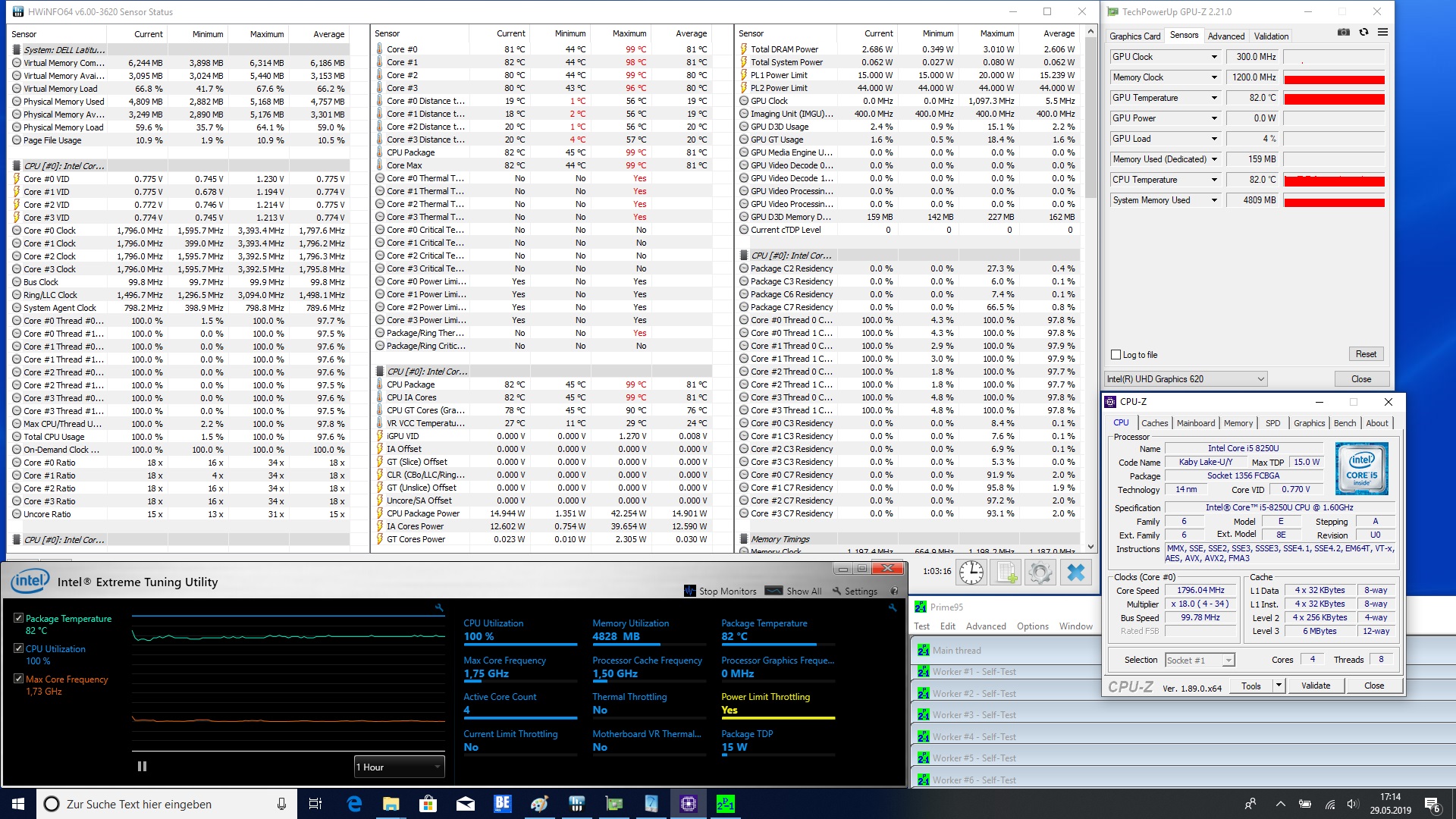This screenshot has width=1456, height=819.
Task: Open the Intel UHD Graphics 620 device selector
Action: [x=1185, y=379]
